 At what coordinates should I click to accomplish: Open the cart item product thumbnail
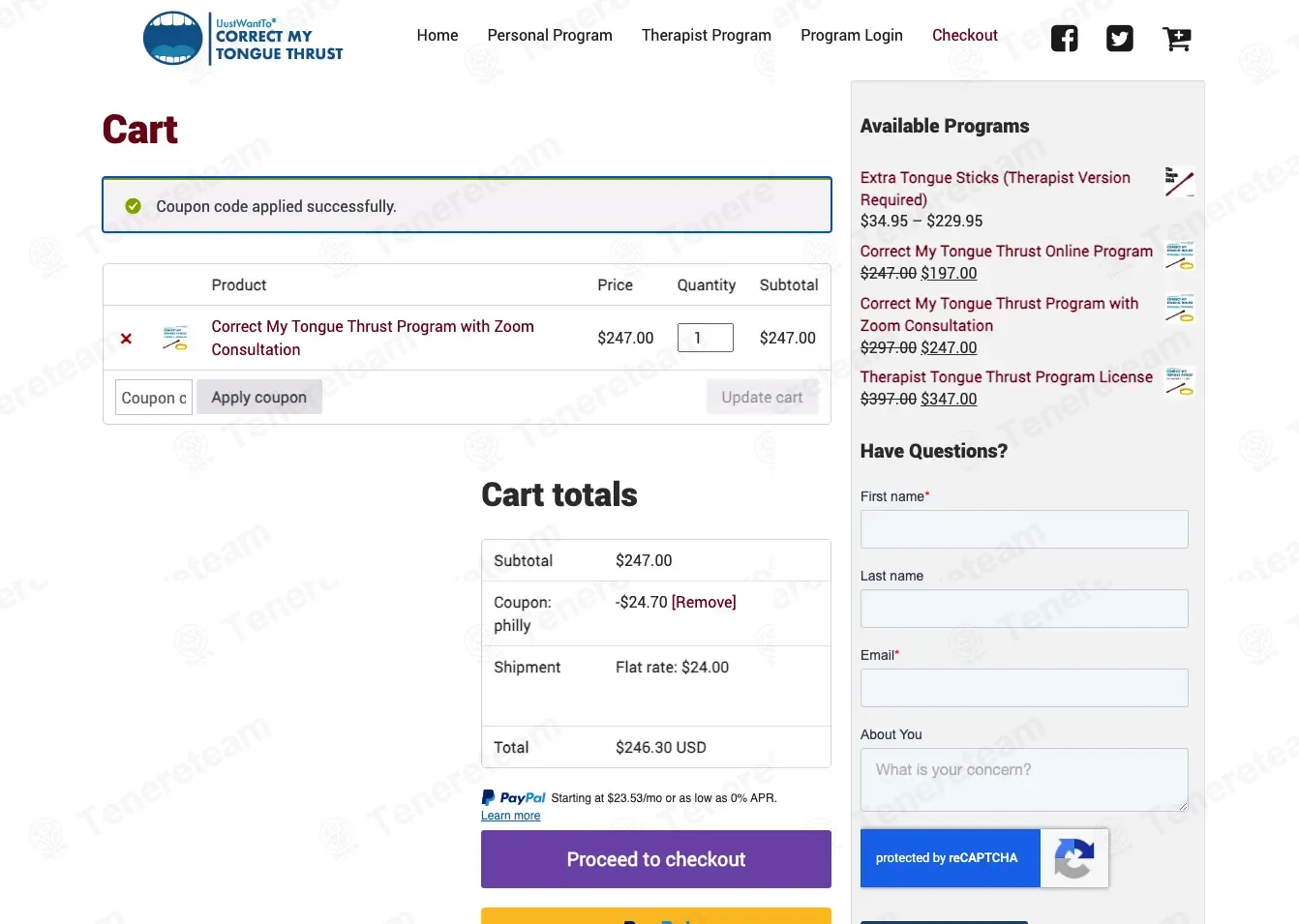pyautogui.click(x=175, y=338)
